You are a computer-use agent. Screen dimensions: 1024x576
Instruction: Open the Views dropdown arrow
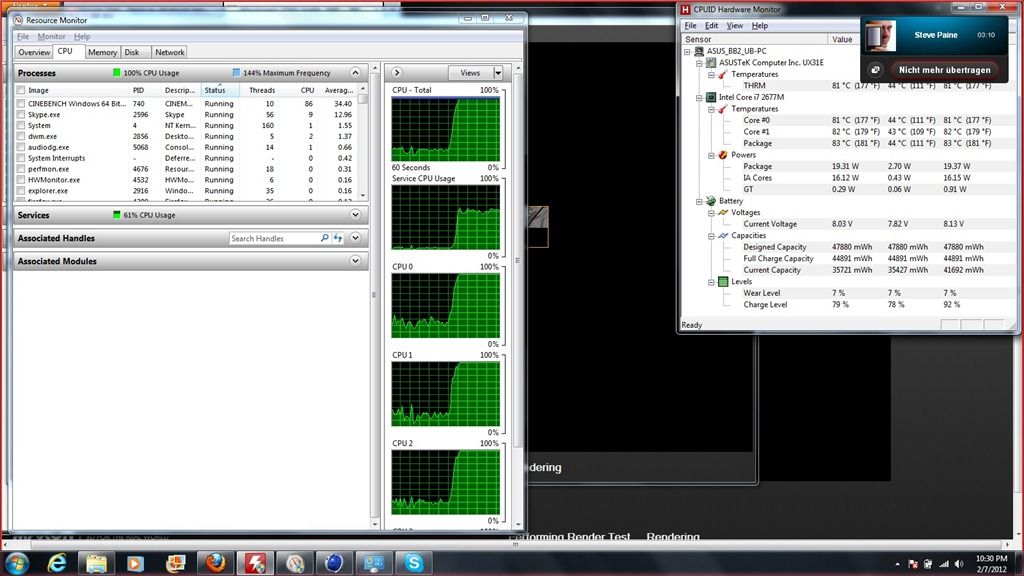coord(498,73)
